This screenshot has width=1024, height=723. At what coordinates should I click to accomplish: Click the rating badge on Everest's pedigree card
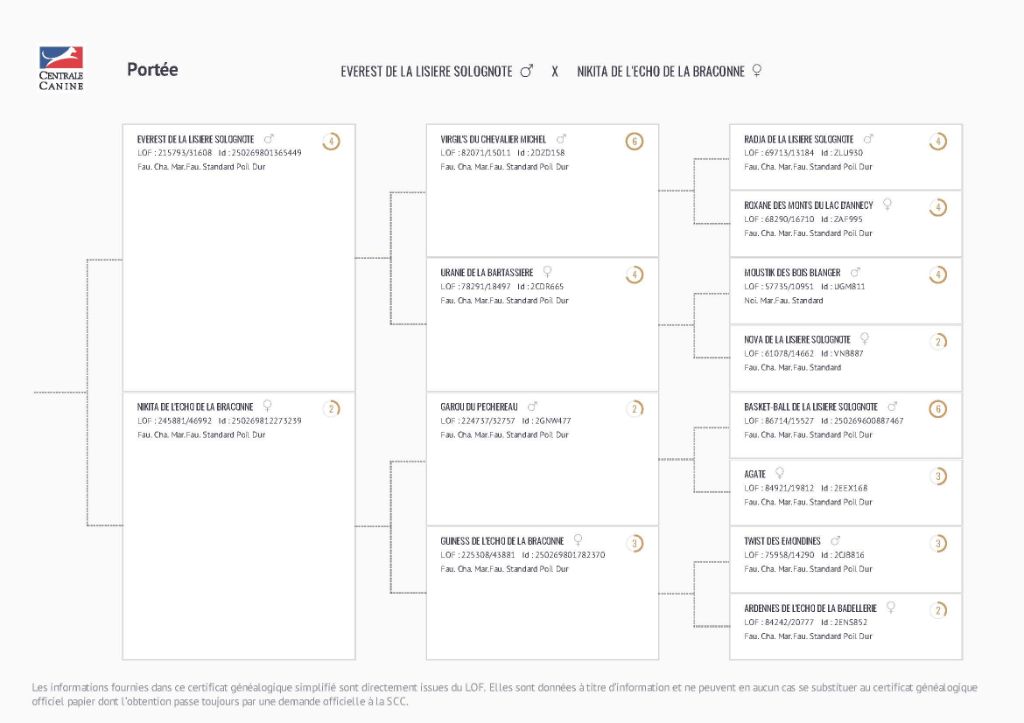tap(331, 141)
